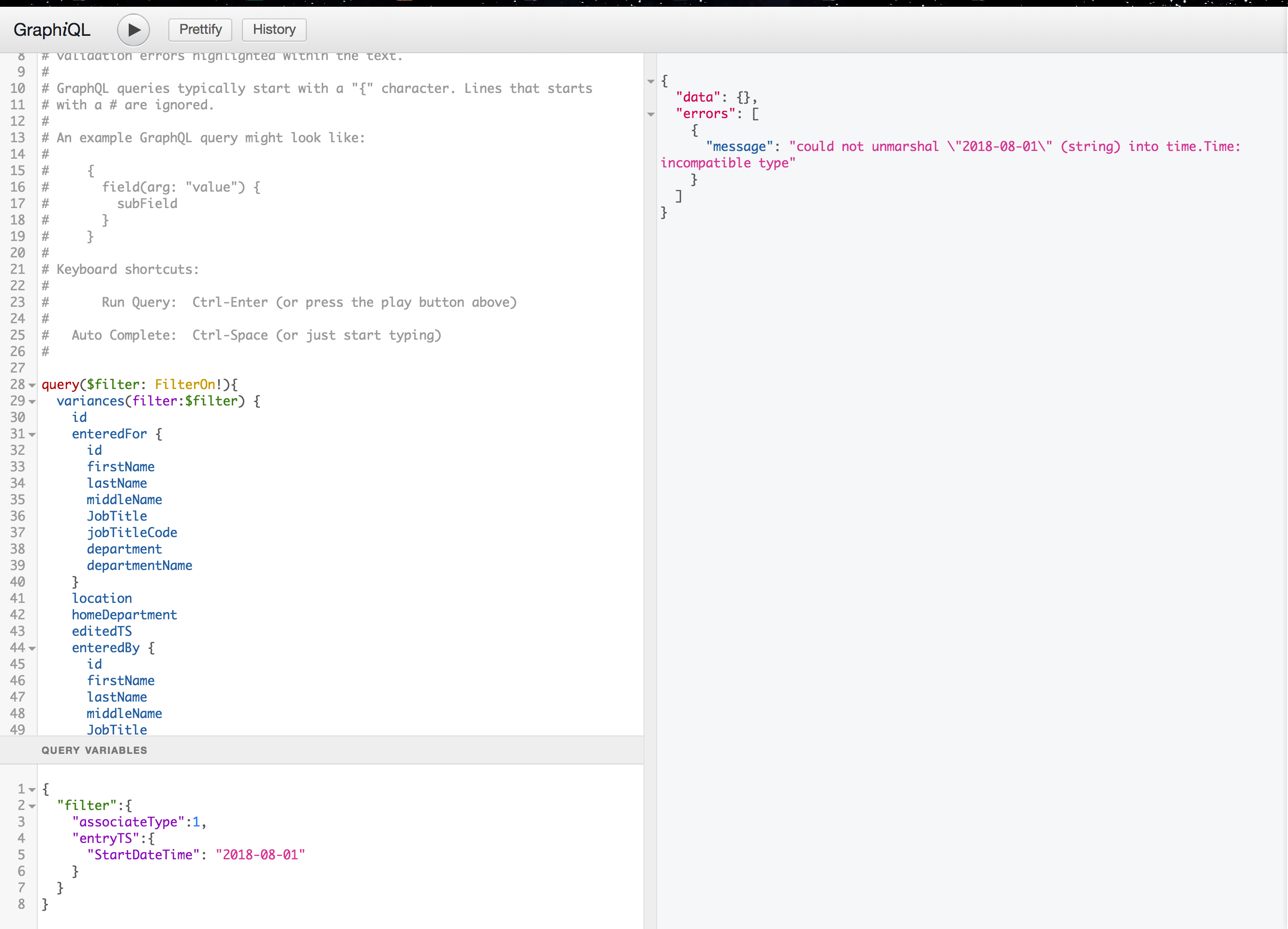This screenshot has width=1288, height=929.
Task: Click the firstName field on line 46
Action: pyautogui.click(x=120, y=681)
